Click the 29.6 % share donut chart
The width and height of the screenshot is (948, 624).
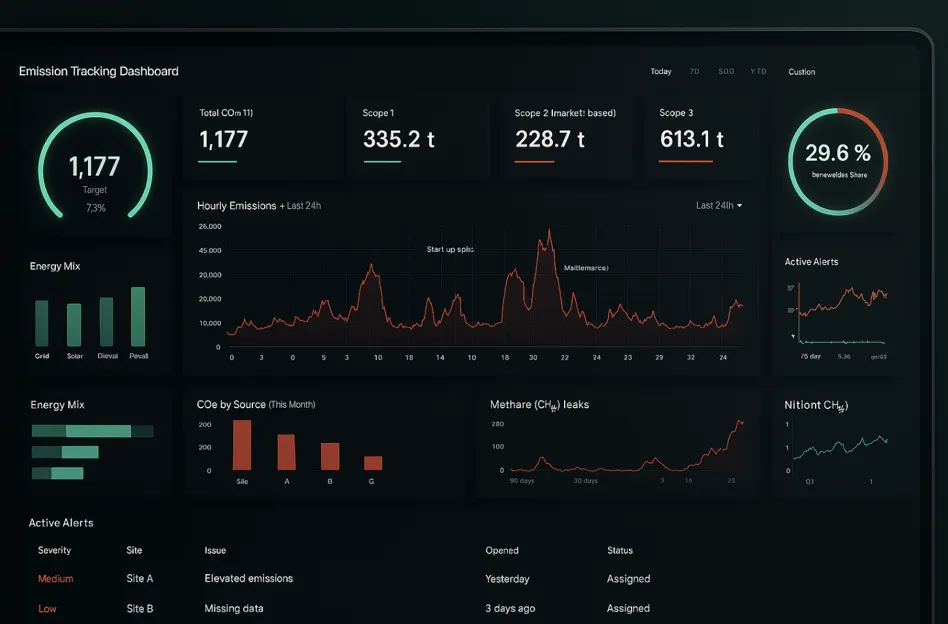click(x=837, y=160)
